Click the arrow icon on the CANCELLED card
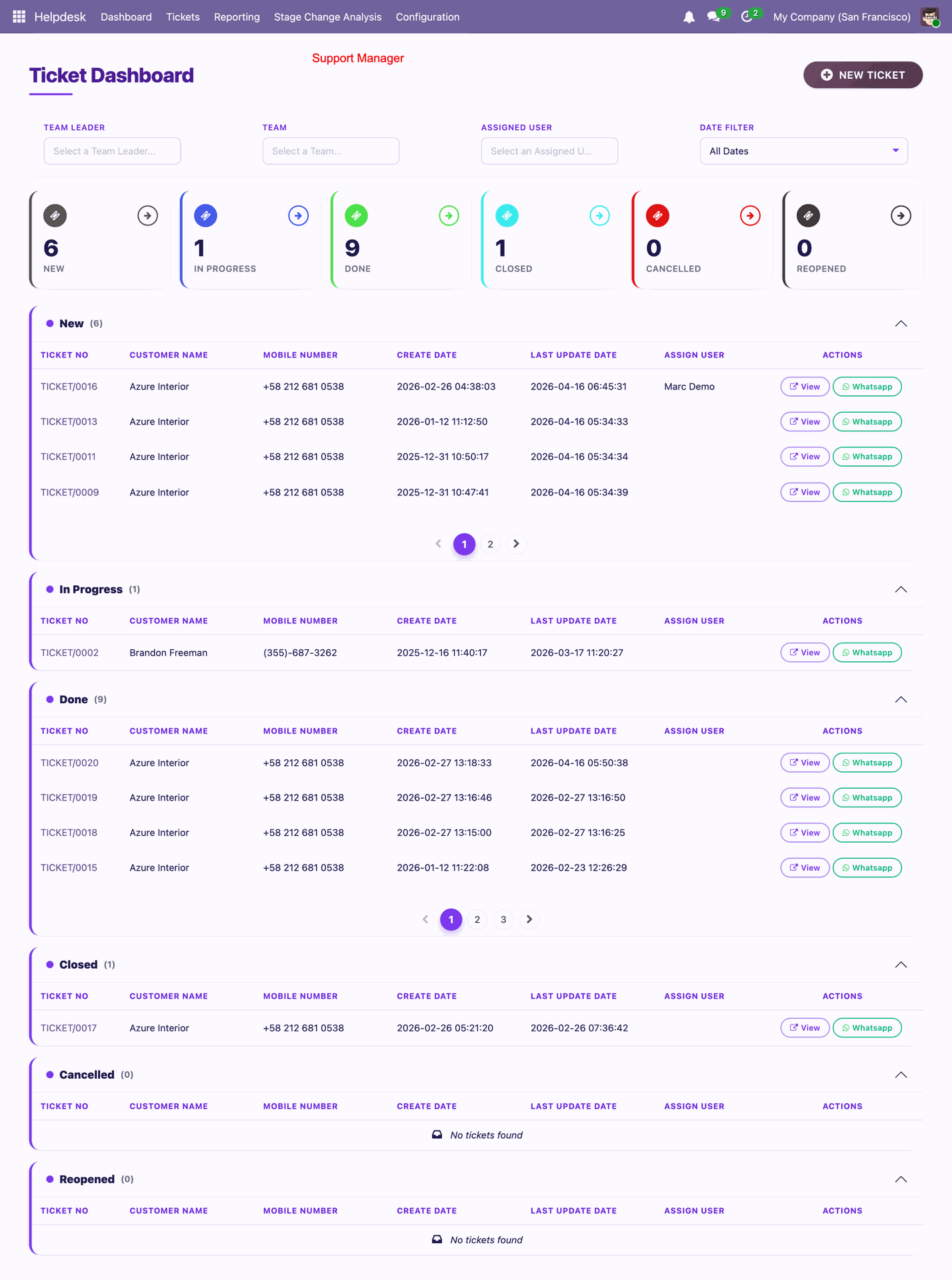Screen dimensions: 952x1280 751,215
